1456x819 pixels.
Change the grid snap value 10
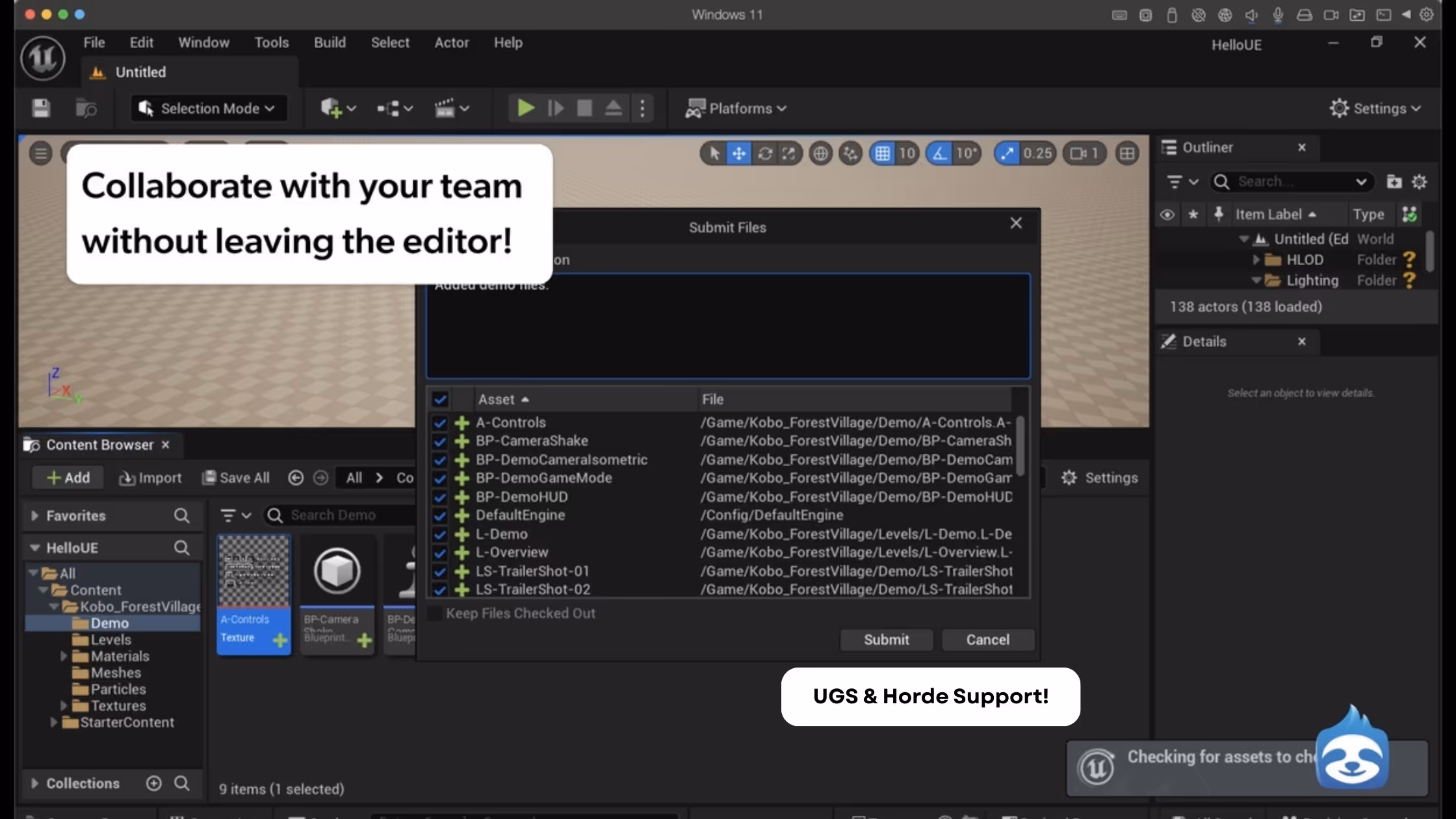tap(907, 153)
